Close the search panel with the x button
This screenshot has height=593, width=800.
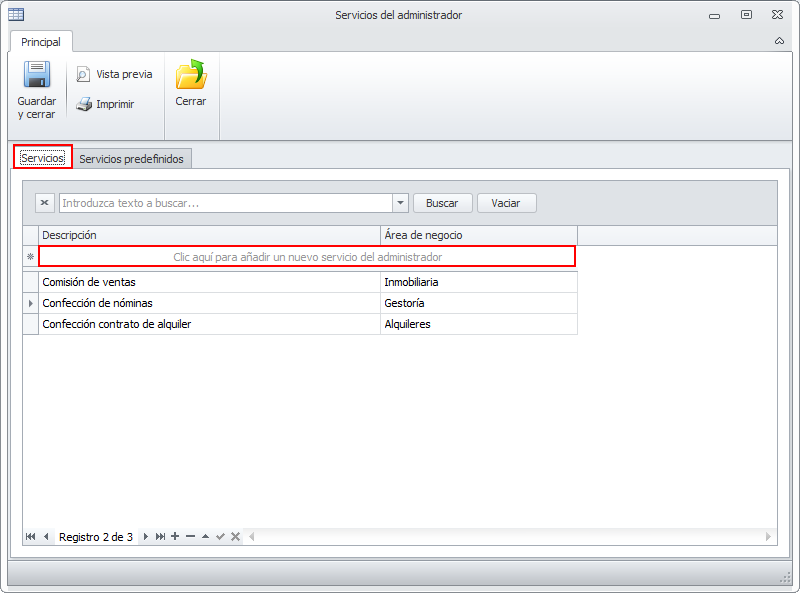pos(44,203)
